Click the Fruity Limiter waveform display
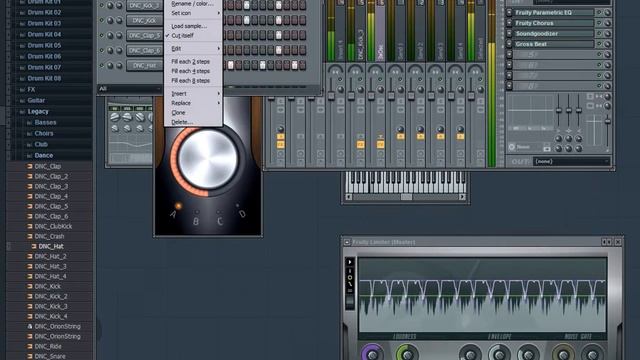The height and width of the screenshot is (360, 640). (482, 295)
